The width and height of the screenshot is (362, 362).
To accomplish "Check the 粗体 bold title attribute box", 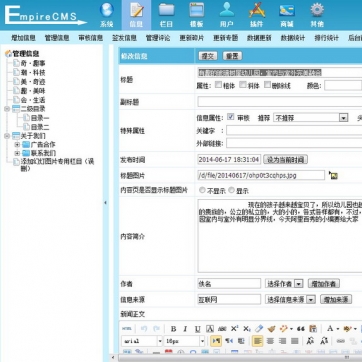I will (x=218, y=85).
